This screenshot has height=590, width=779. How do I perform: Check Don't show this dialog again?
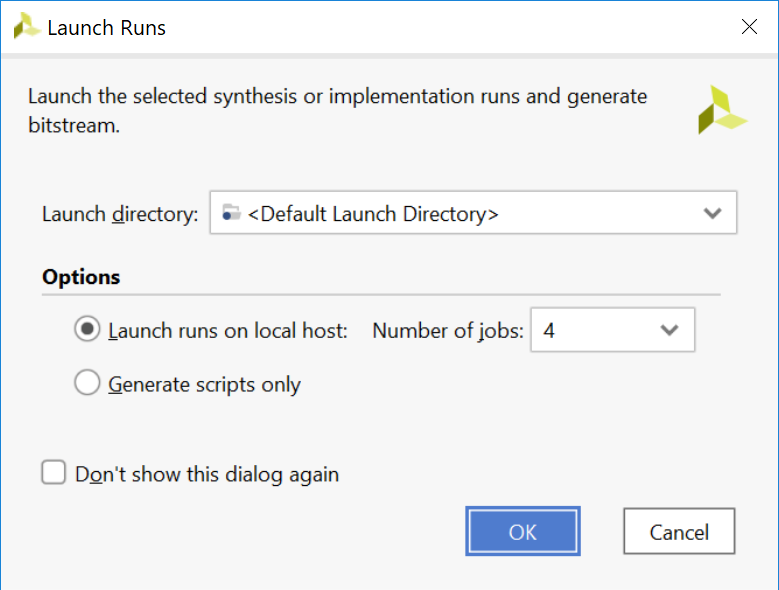[x=54, y=472]
